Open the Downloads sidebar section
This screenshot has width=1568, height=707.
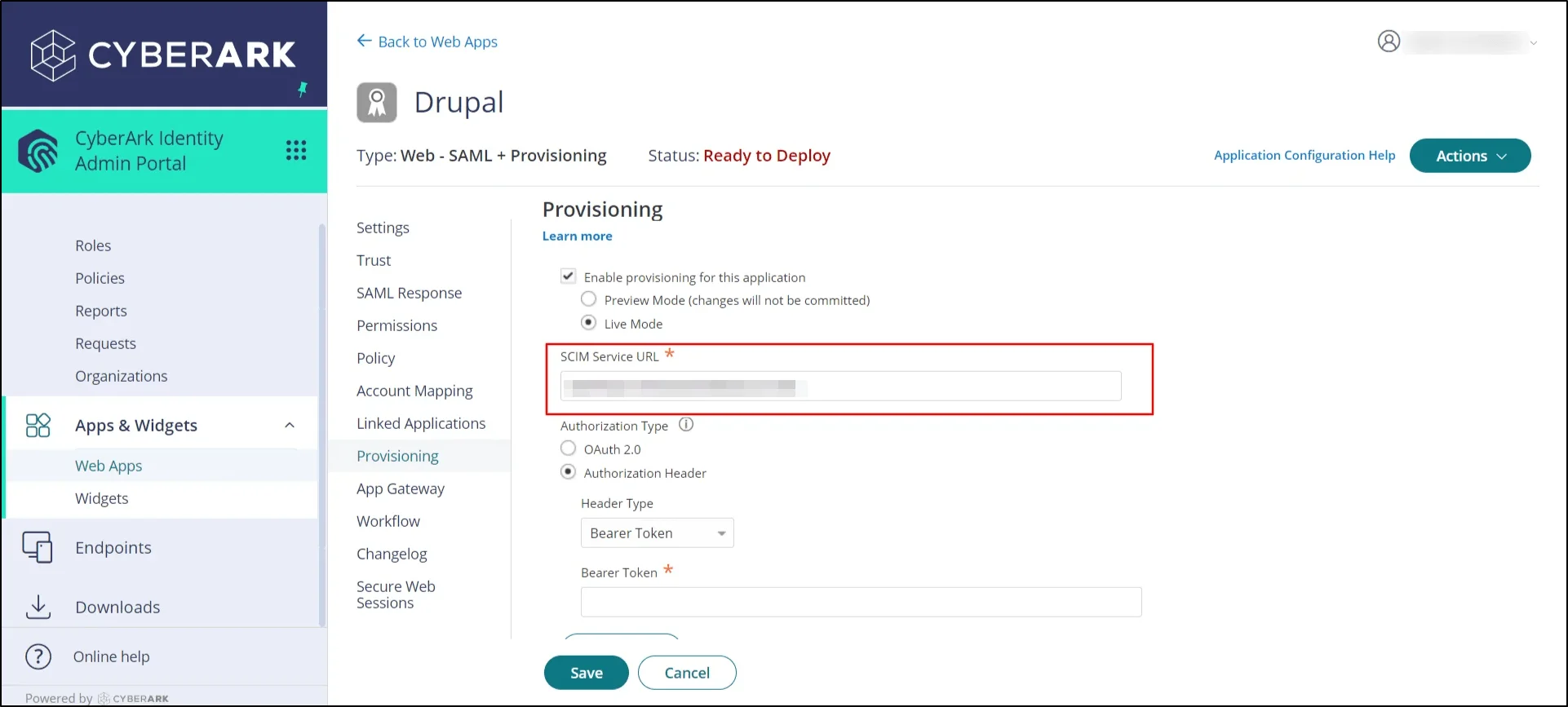click(x=117, y=607)
